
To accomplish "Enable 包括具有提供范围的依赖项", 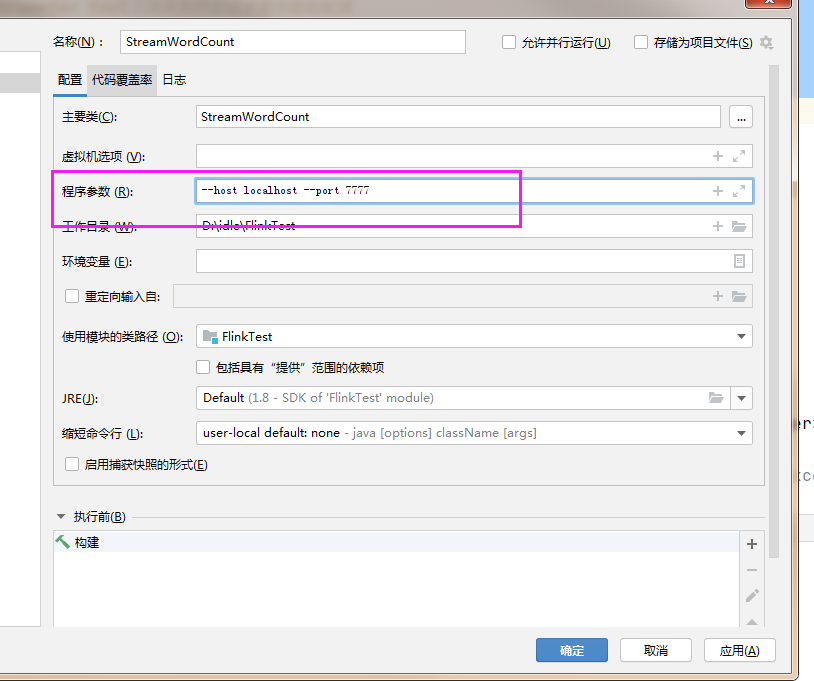I will (203, 367).
